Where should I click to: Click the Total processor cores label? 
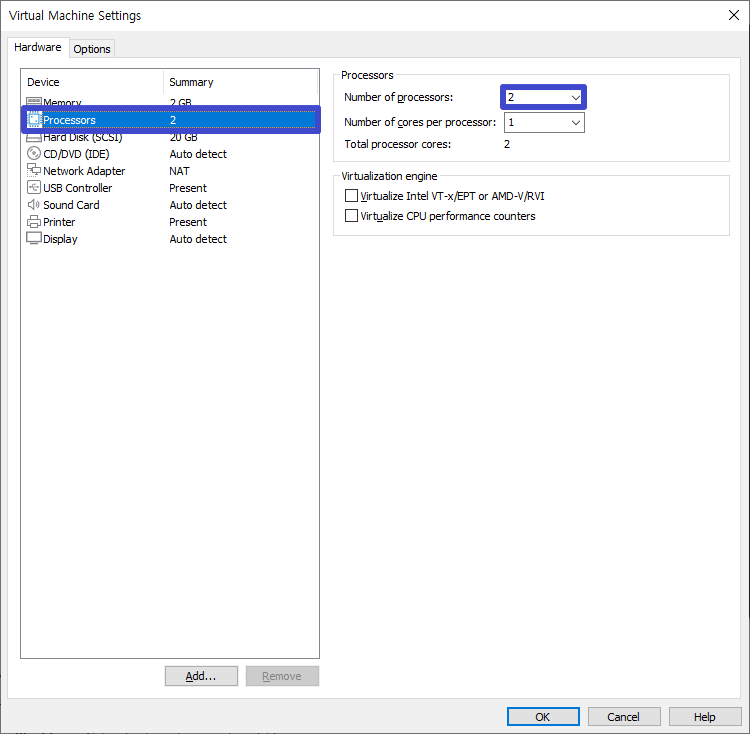pos(397,144)
